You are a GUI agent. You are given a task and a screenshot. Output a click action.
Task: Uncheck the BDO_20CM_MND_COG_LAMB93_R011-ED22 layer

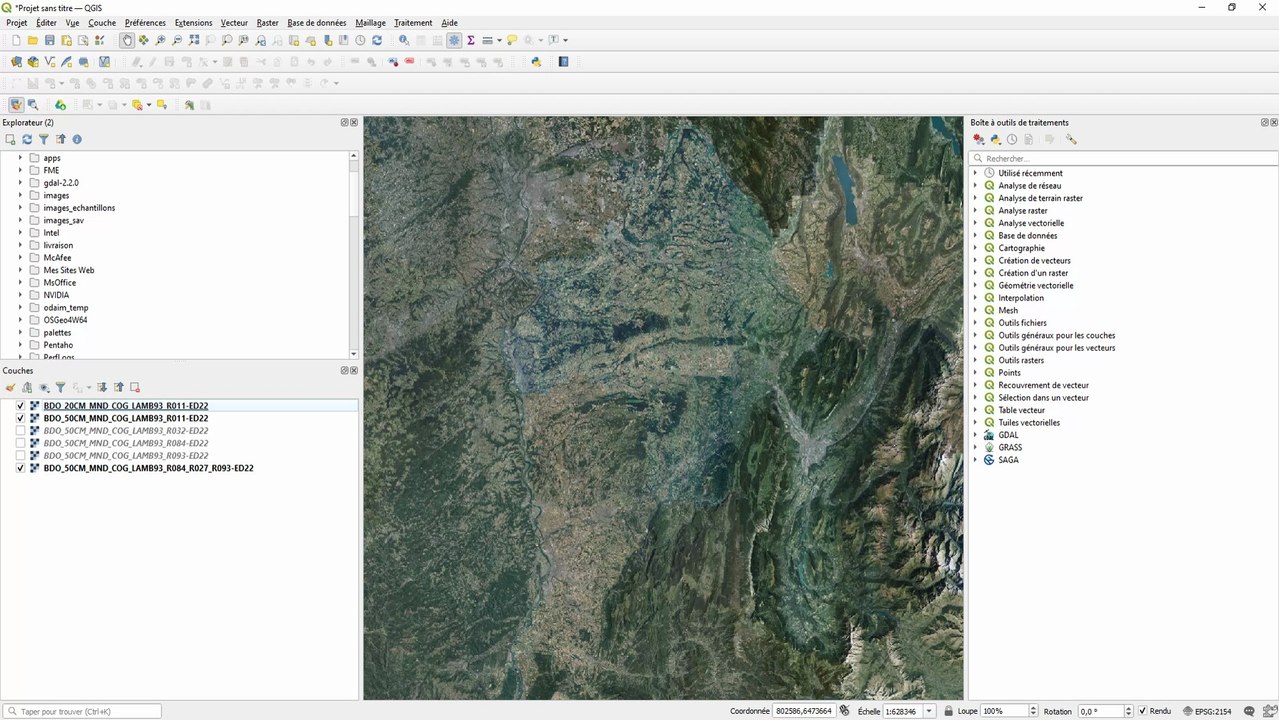[20, 406]
